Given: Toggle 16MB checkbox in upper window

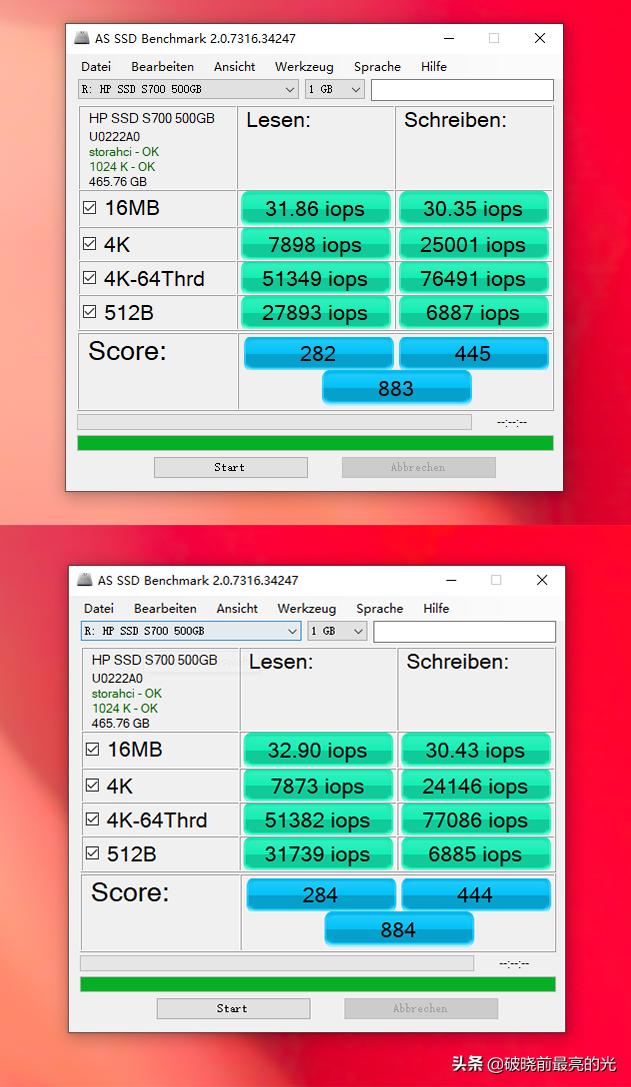Looking at the screenshot, I should (x=89, y=207).
